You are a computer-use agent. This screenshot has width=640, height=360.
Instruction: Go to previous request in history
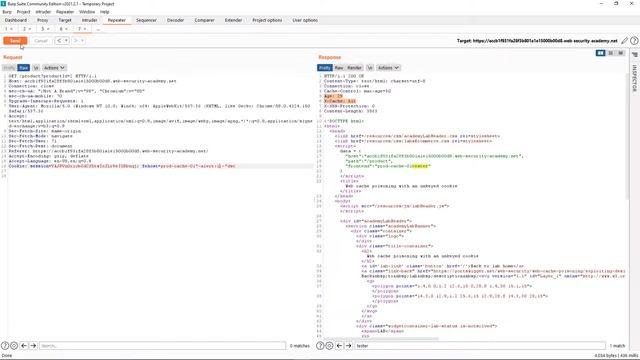point(59,41)
